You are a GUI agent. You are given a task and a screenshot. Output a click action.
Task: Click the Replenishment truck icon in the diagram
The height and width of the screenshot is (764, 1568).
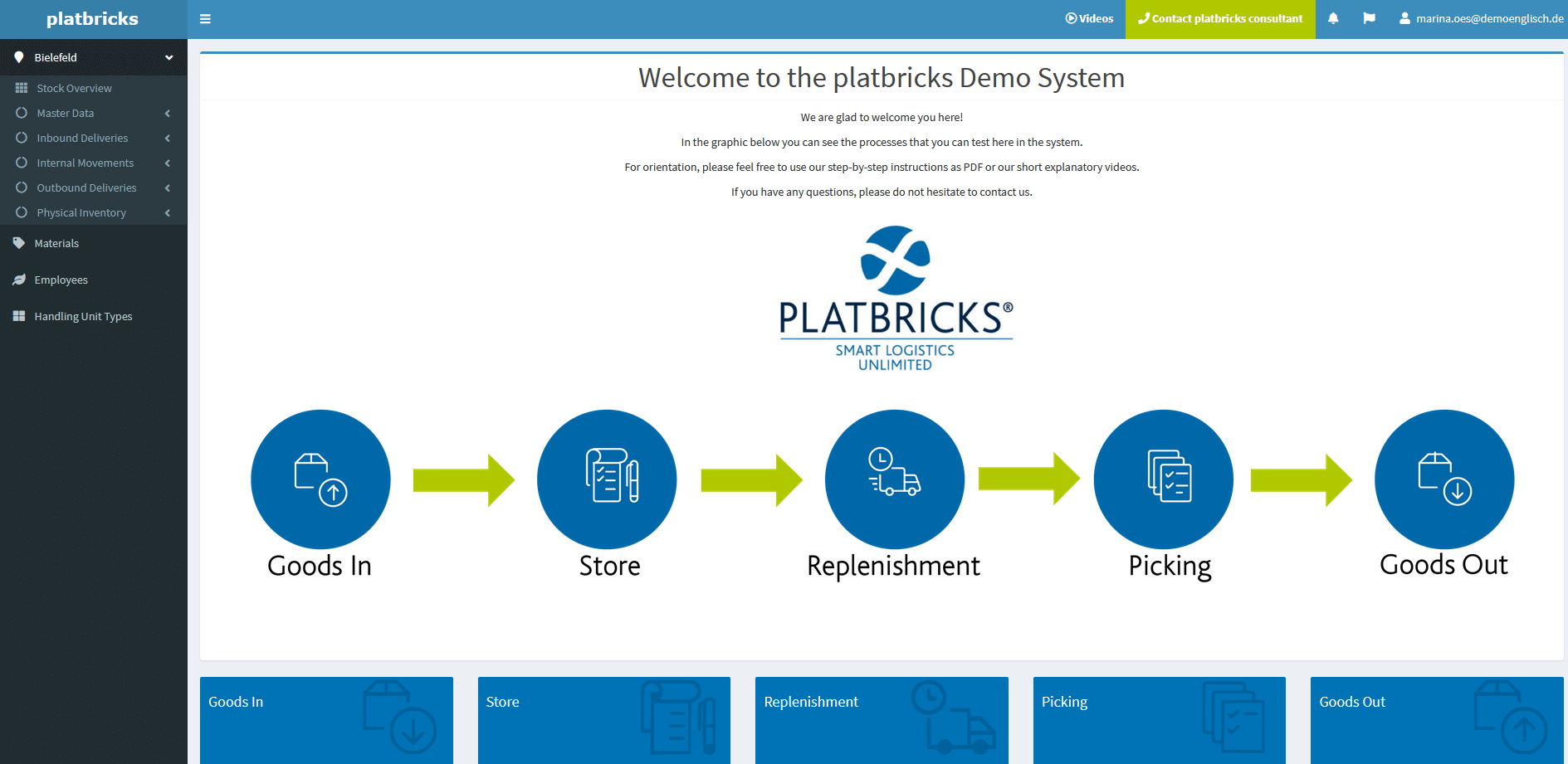point(894,479)
